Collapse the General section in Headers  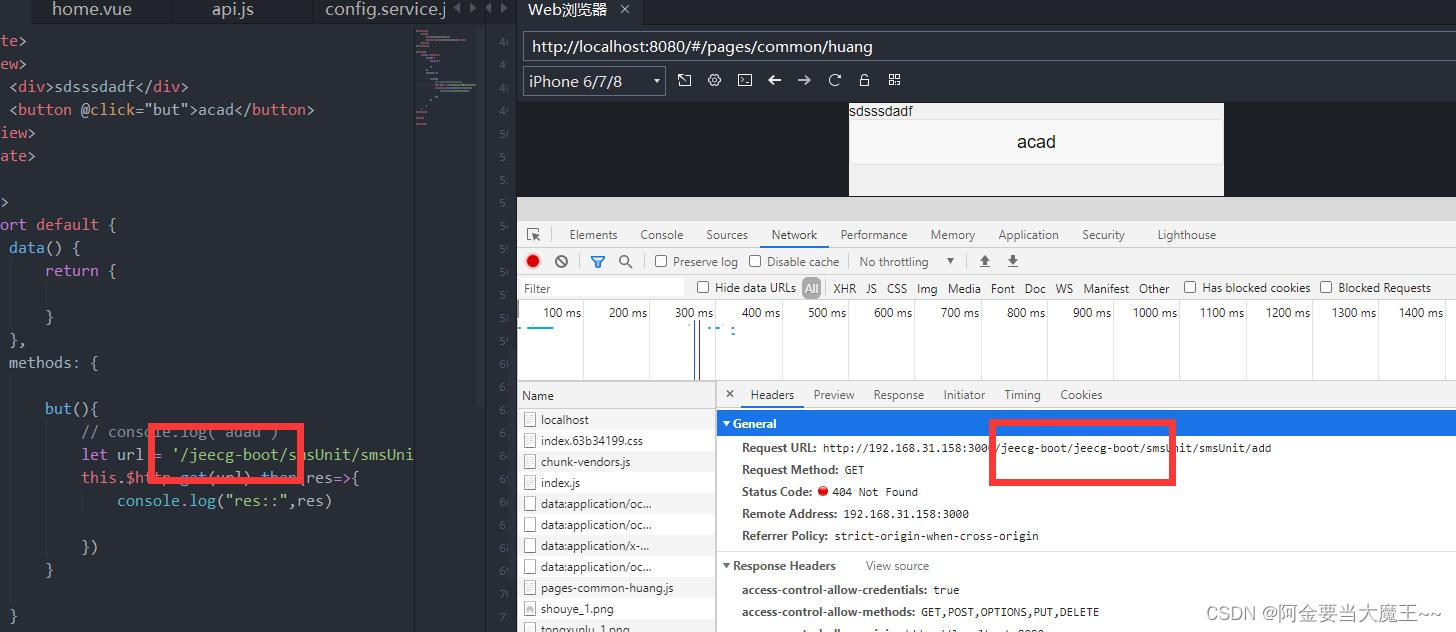coord(727,424)
